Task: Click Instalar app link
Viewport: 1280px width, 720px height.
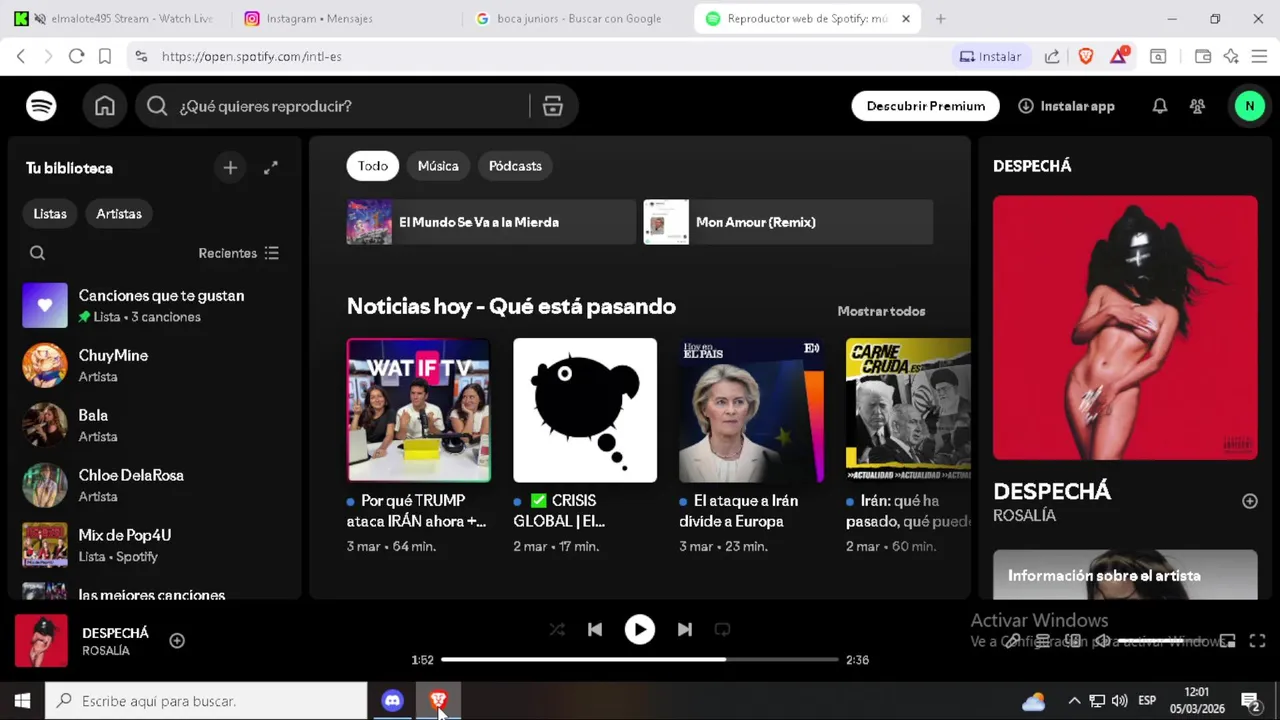Action: click(1066, 106)
